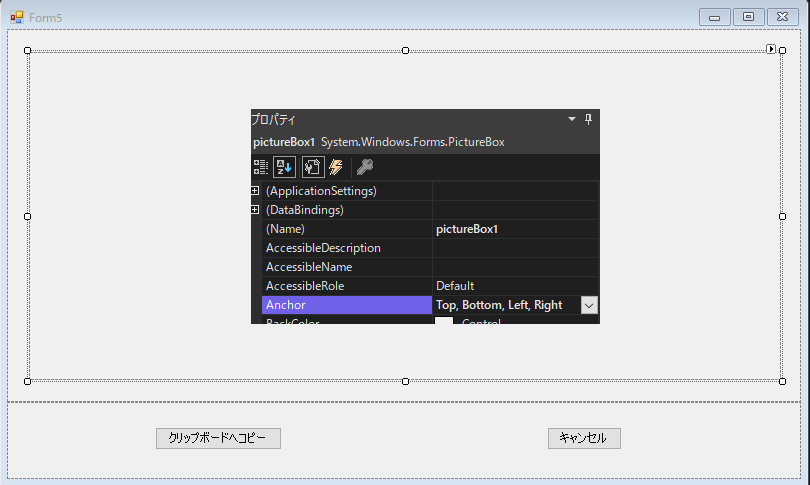Open Events via the lightning bolt icon

336,167
